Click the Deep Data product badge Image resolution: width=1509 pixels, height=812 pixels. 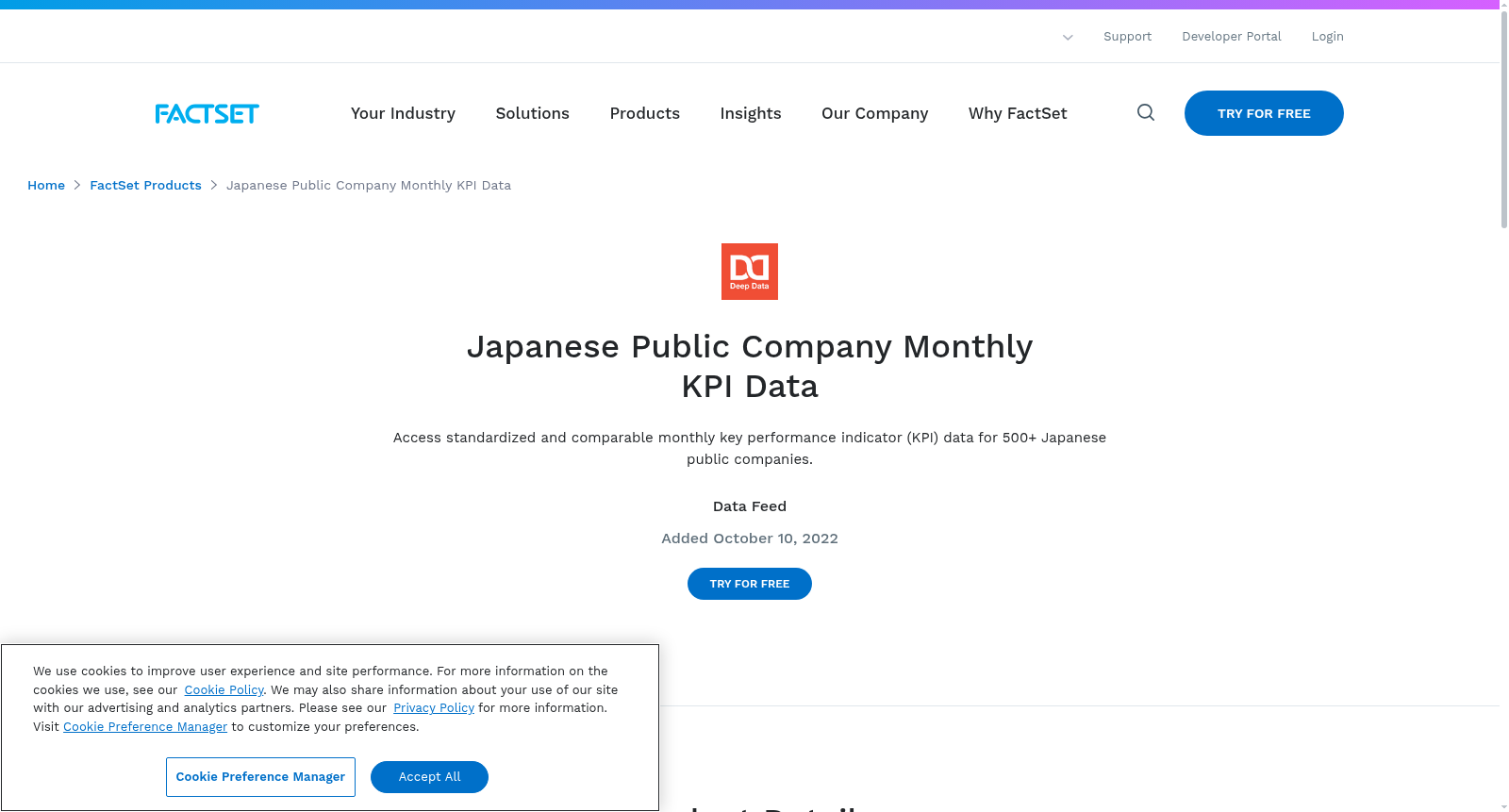tap(750, 272)
